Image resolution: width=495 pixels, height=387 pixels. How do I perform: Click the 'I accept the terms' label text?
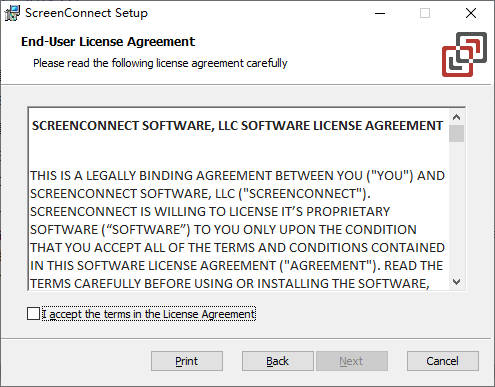(x=149, y=314)
